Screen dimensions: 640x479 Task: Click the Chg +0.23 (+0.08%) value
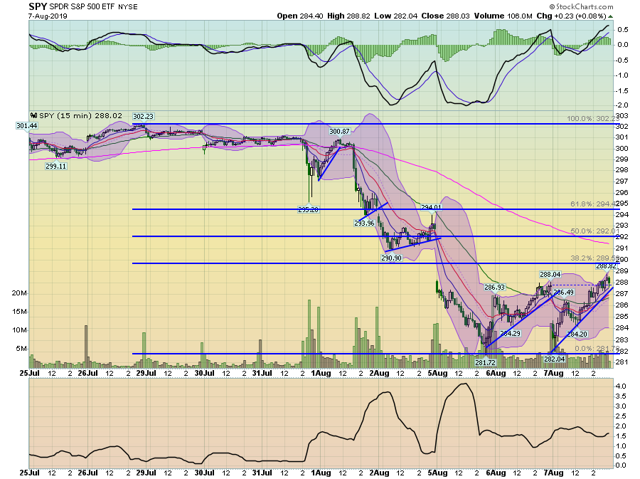(571, 16)
